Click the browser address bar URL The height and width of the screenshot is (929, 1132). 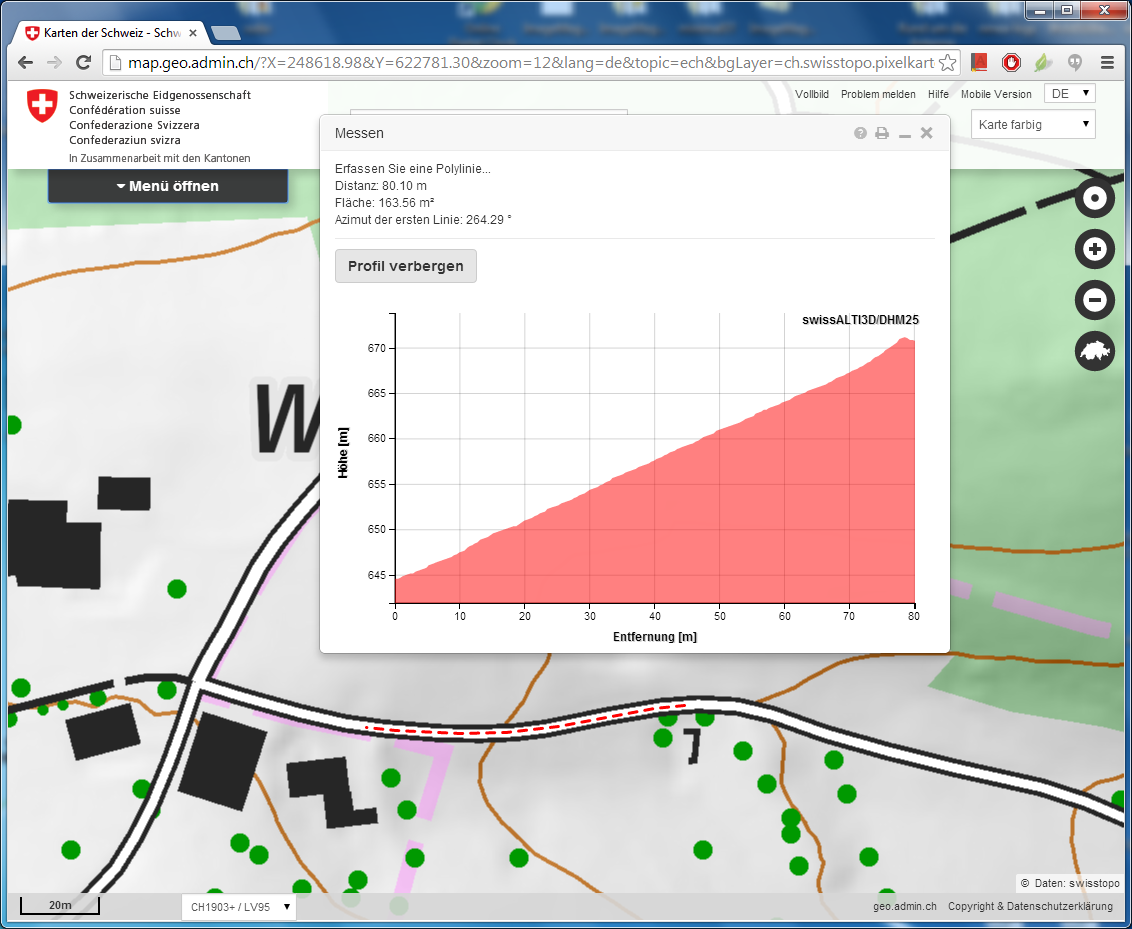click(x=530, y=63)
